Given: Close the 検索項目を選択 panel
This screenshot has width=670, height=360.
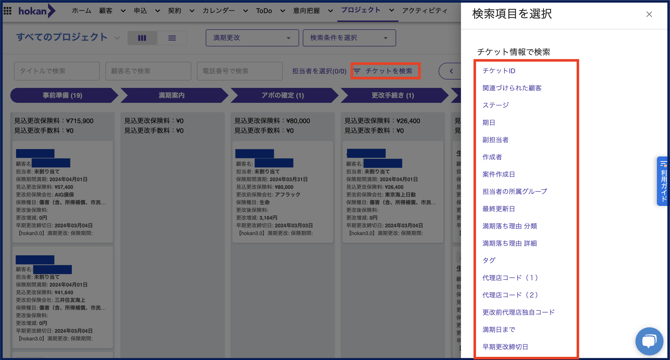Looking at the screenshot, I should (x=649, y=15).
